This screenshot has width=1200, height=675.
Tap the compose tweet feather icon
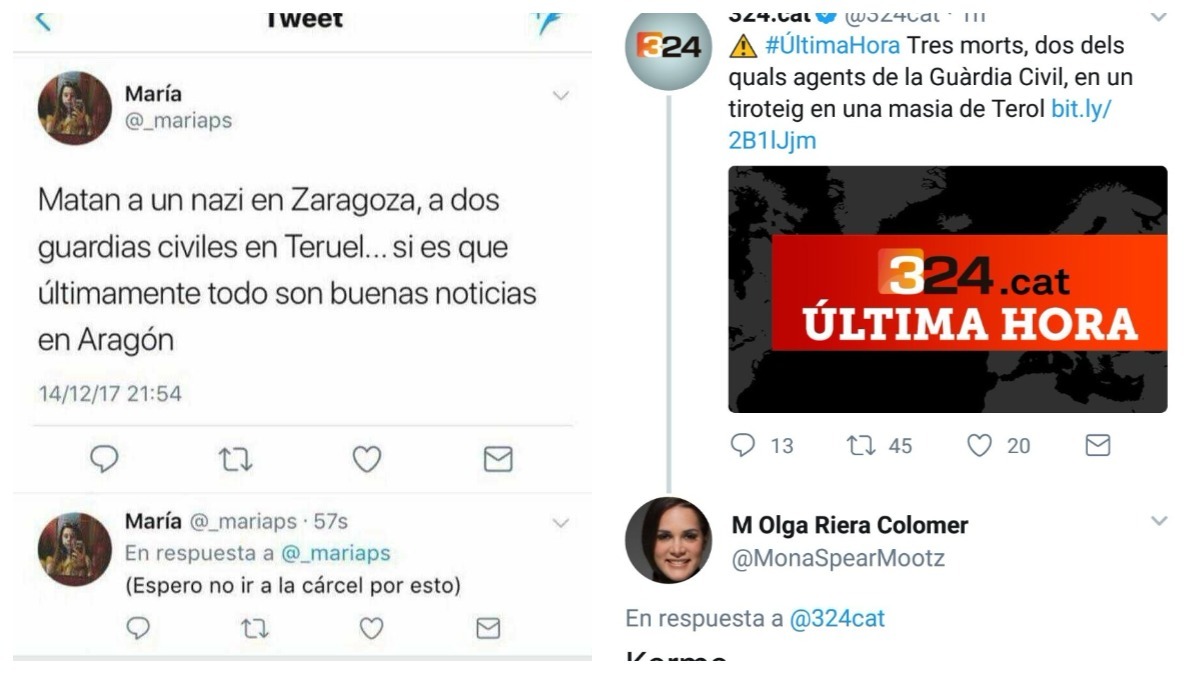point(548,21)
